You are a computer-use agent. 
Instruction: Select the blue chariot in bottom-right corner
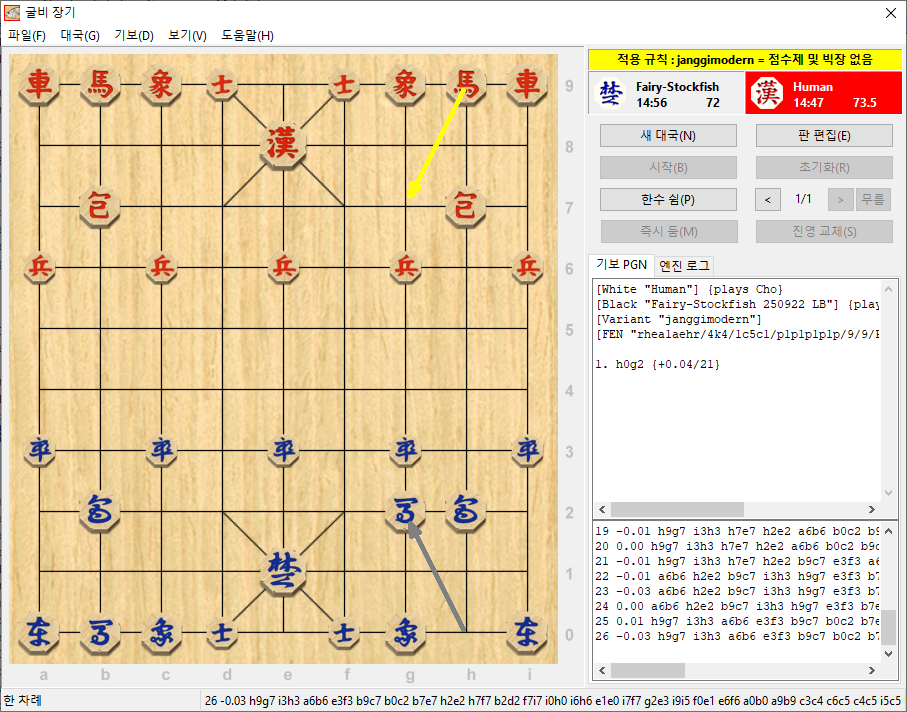(527, 632)
